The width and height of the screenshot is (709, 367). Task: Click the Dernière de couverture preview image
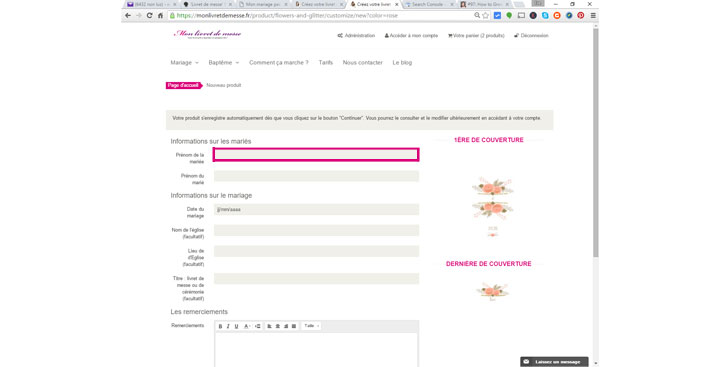coord(492,292)
